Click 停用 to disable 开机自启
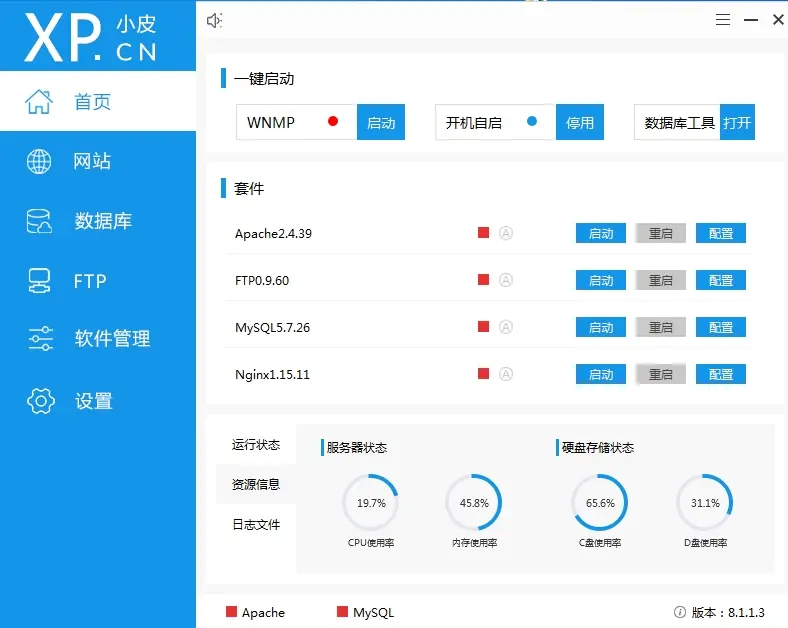788x628 pixels. [580, 122]
